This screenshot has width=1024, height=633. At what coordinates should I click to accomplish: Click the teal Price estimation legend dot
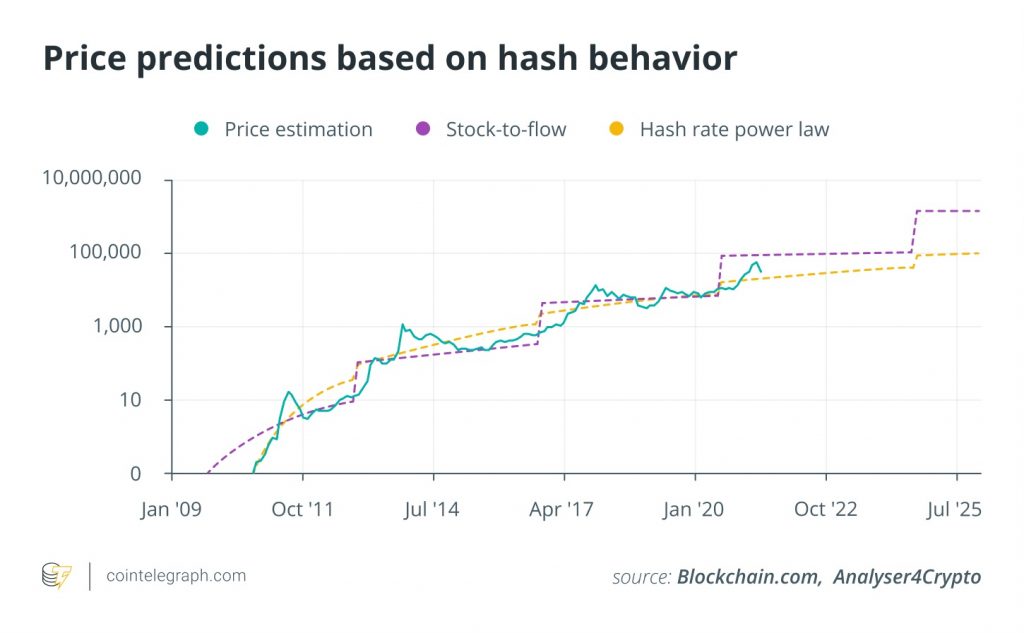click(x=201, y=129)
